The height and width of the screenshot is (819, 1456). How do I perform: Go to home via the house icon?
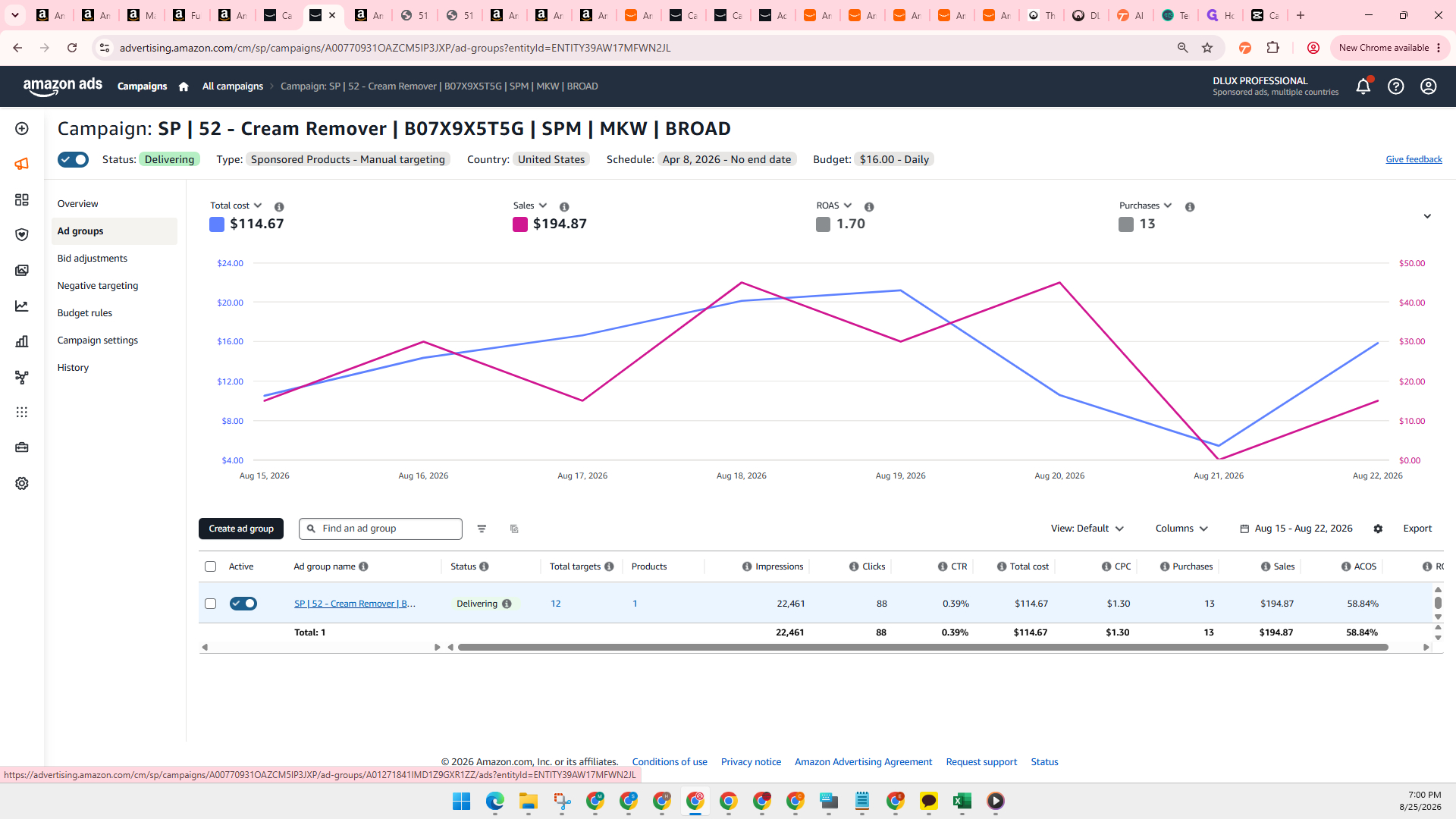[184, 86]
